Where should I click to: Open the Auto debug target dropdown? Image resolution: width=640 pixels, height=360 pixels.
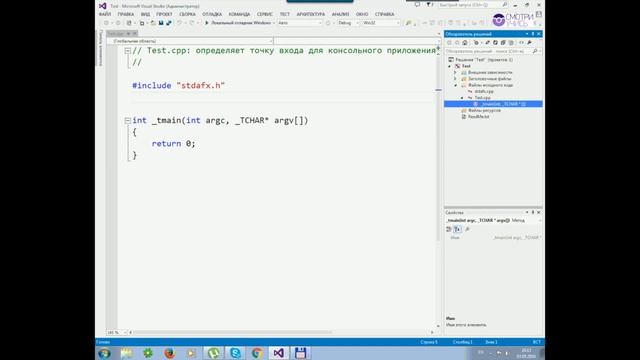coord(300,23)
